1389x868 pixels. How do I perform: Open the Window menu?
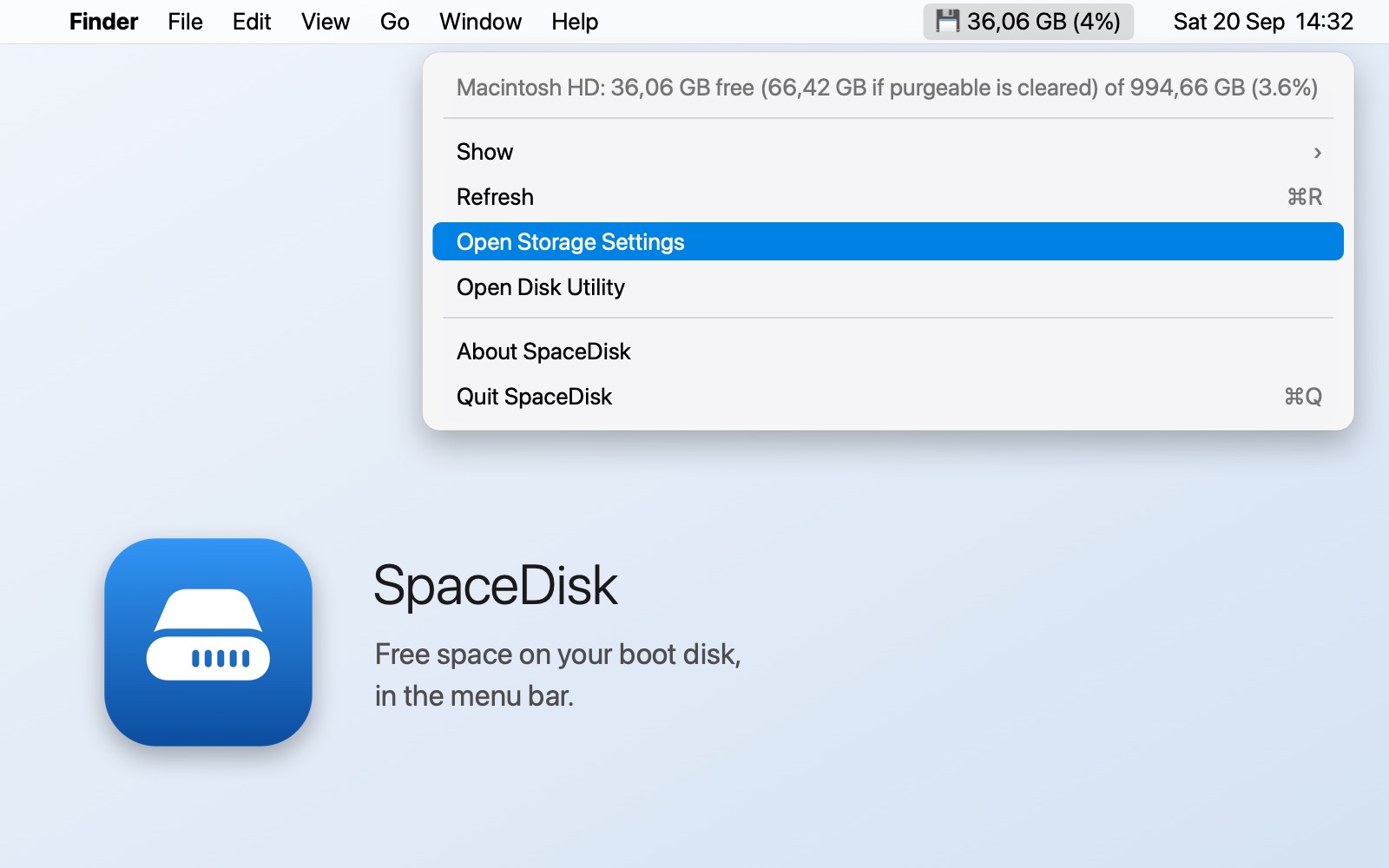coord(480,22)
